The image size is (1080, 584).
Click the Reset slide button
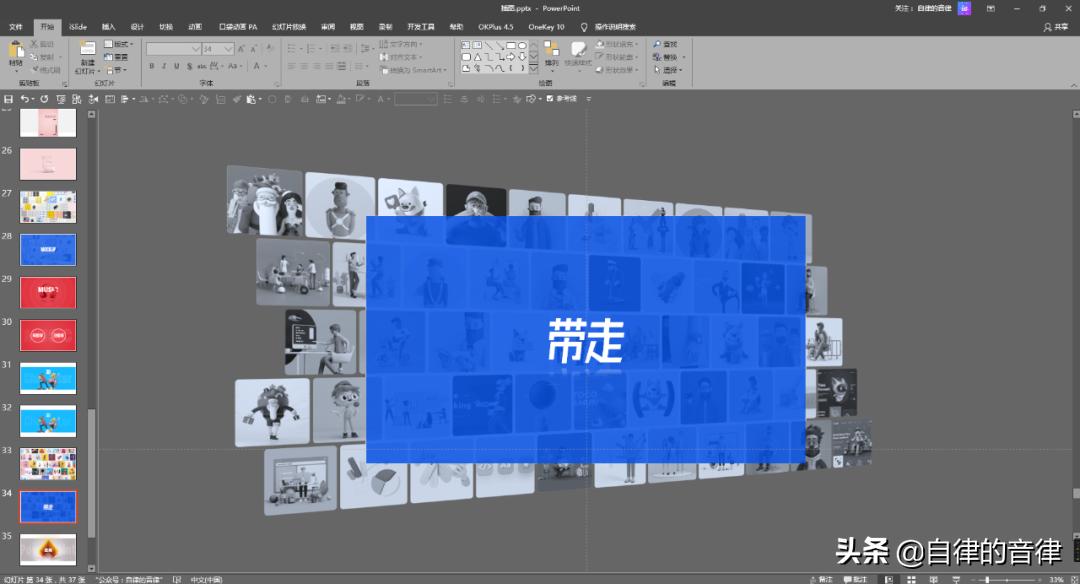(116, 57)
